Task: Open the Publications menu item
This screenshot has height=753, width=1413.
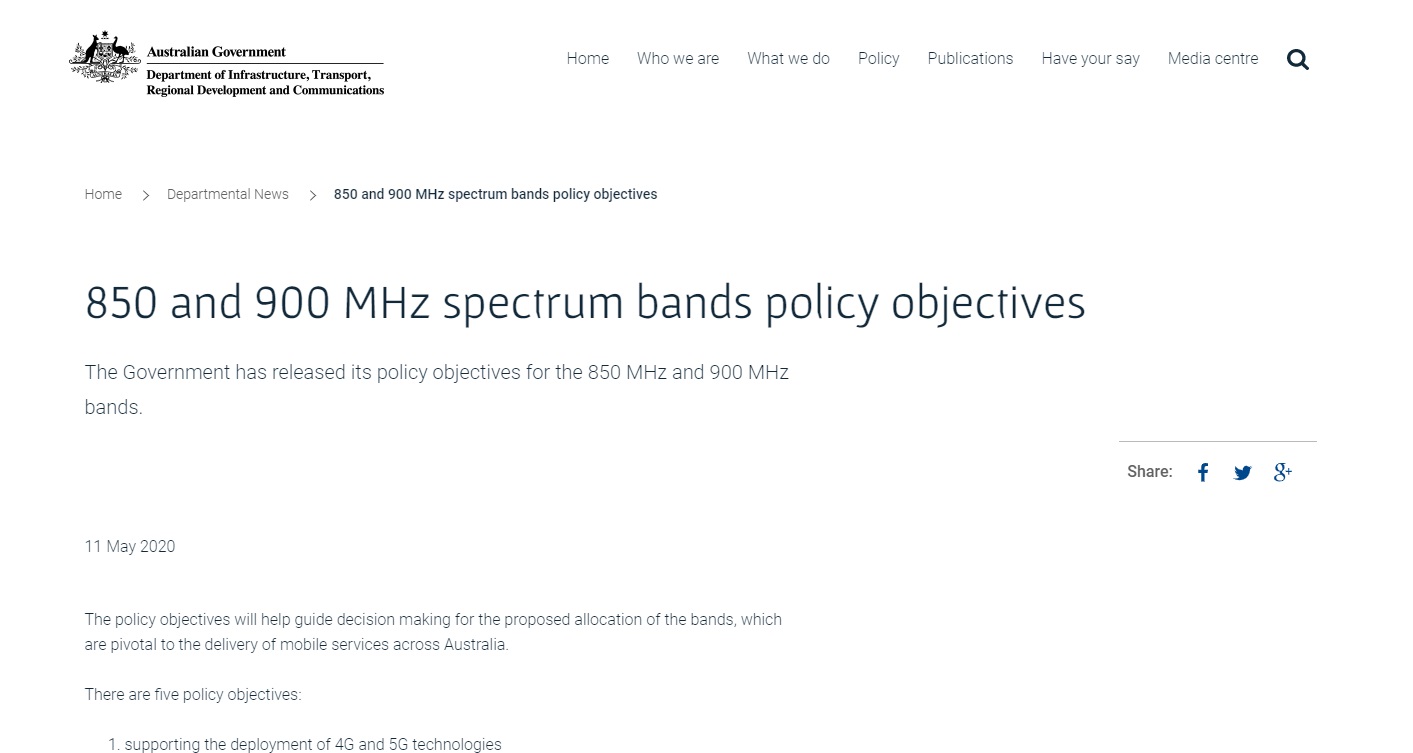Action: pos(970,58)
